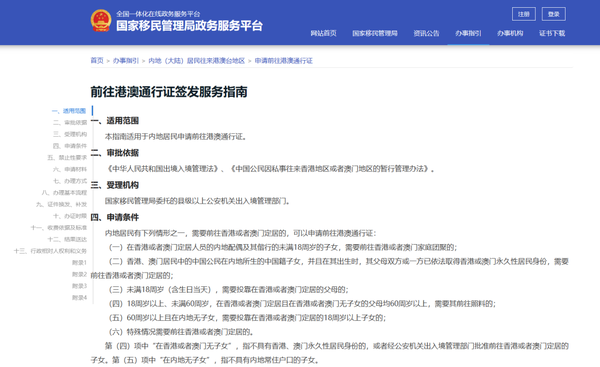Click condition (三) 未满18周岁（含生日当天）

click(229, 289)
